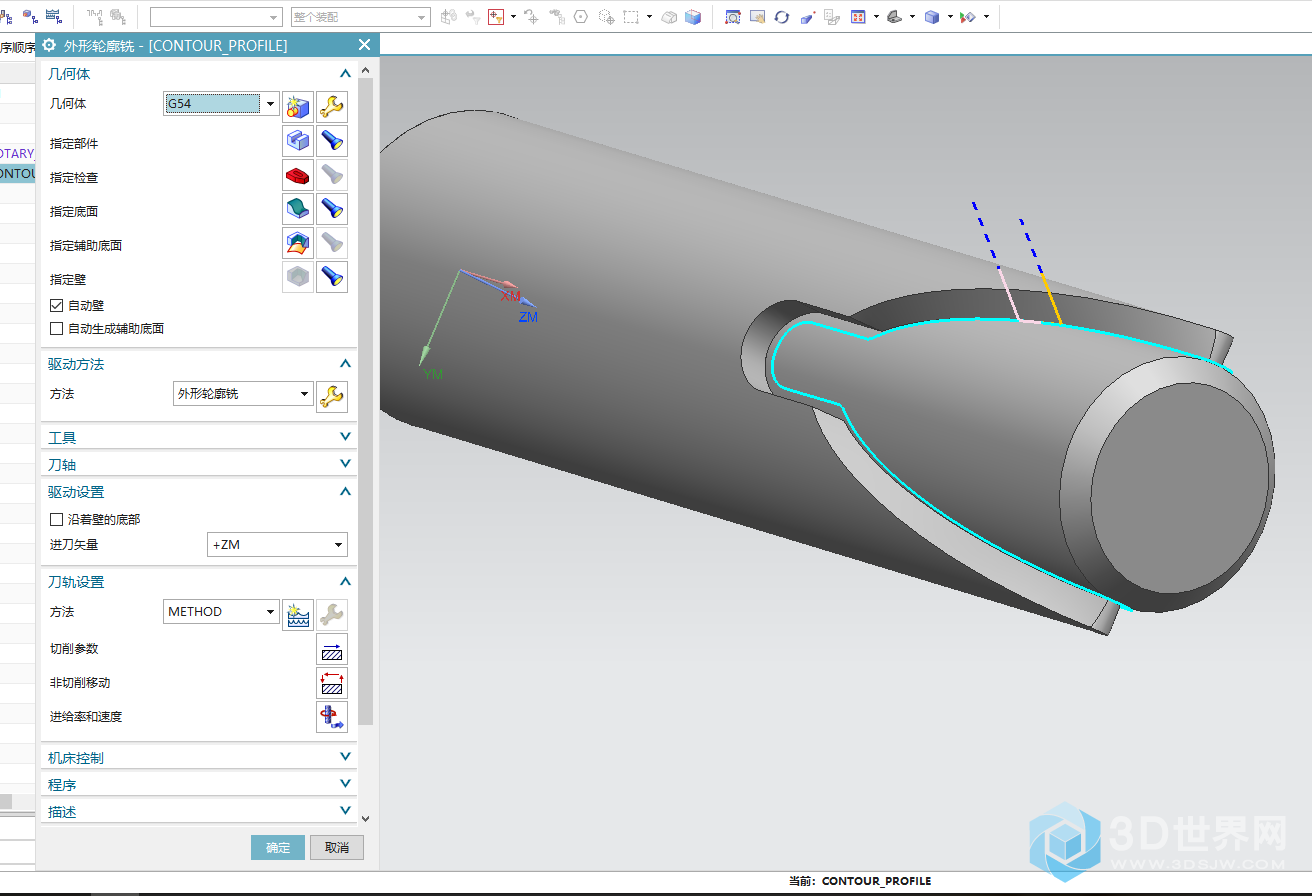Screen dimensions: 1312x896
Task: Click the red grid view layout icon
Action: pos(858,17)
